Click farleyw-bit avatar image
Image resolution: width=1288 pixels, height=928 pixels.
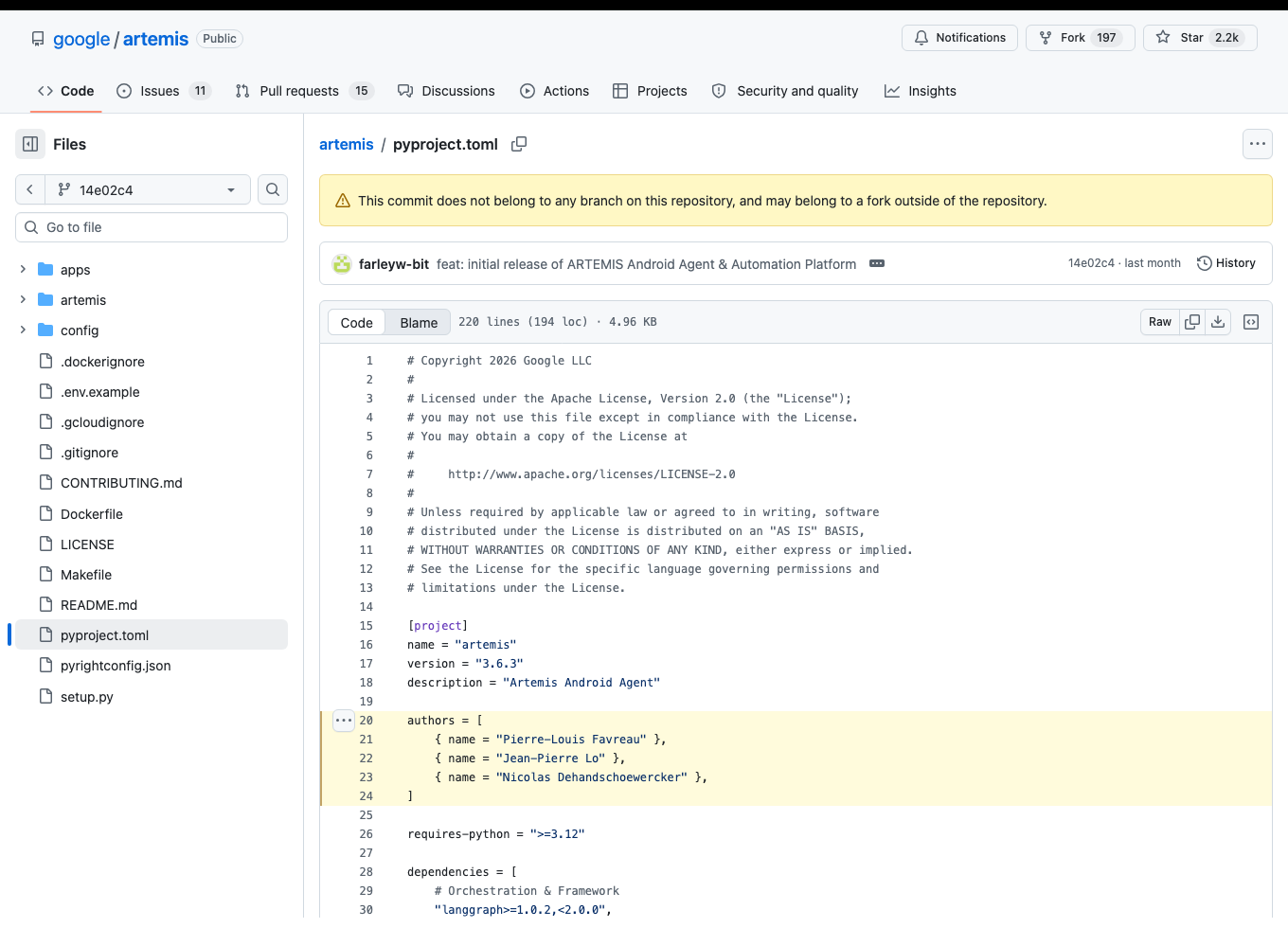tap(342, 263)
